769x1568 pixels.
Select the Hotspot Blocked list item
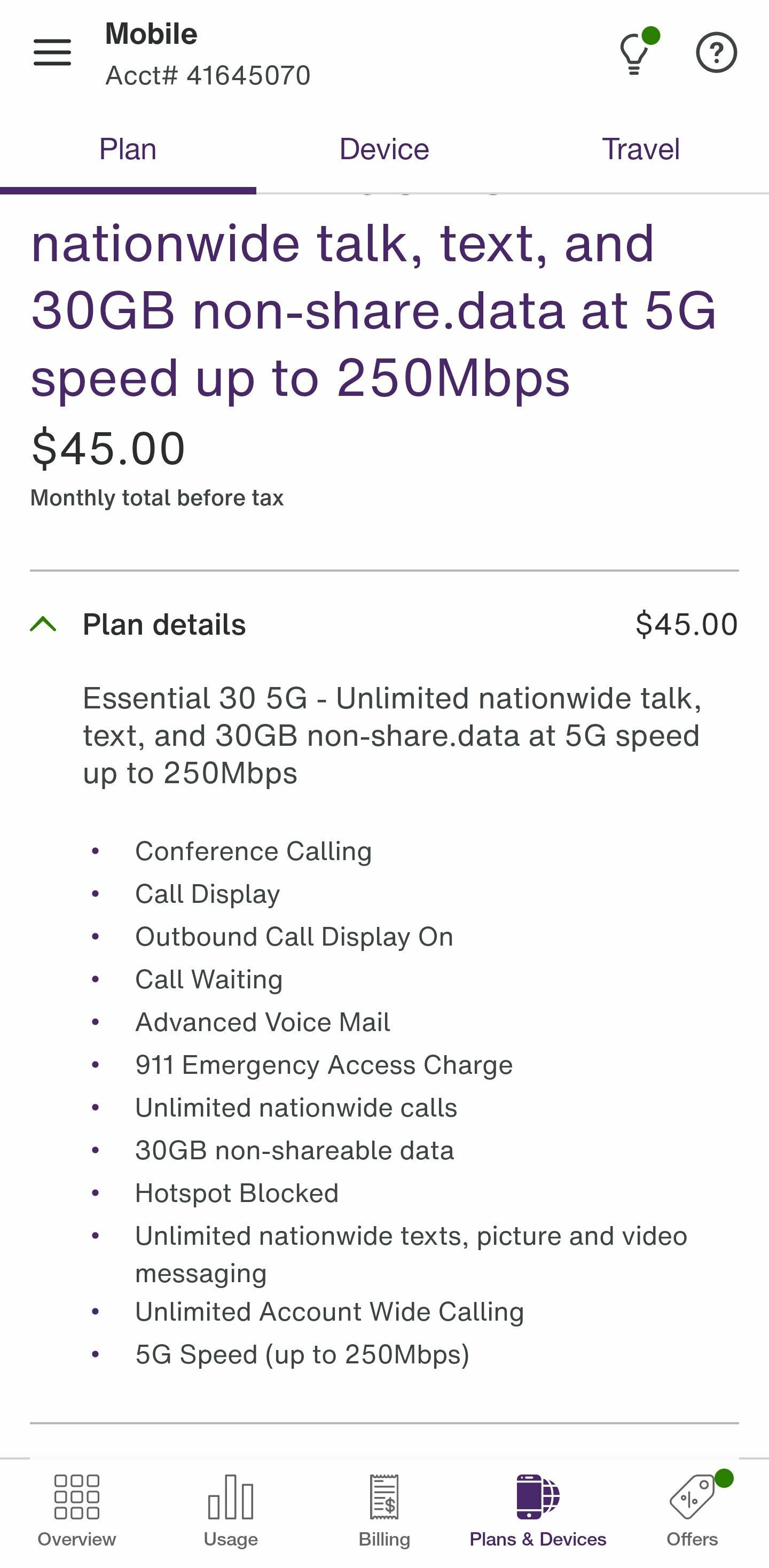(x=237, y=1193)
